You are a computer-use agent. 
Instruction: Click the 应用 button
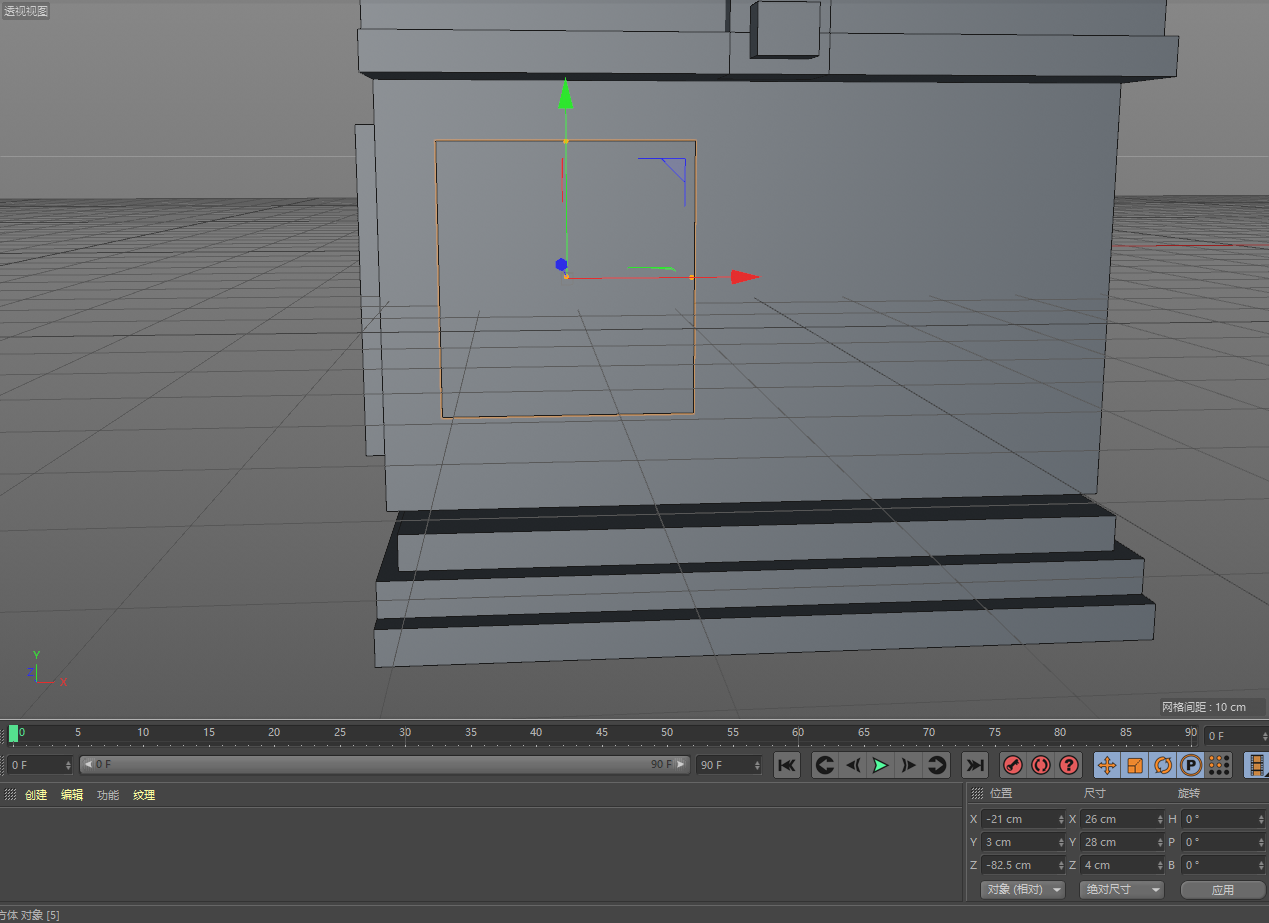point(1223,889)
